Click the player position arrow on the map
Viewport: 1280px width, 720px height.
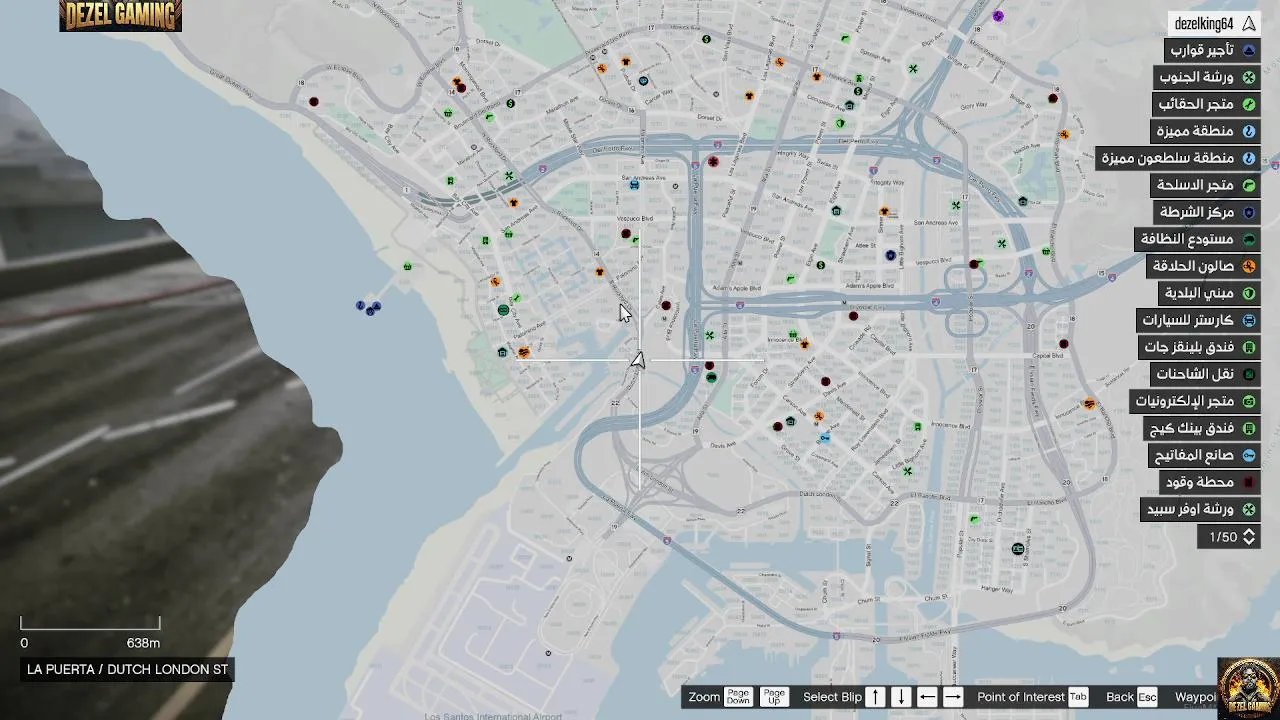[637, 360]
